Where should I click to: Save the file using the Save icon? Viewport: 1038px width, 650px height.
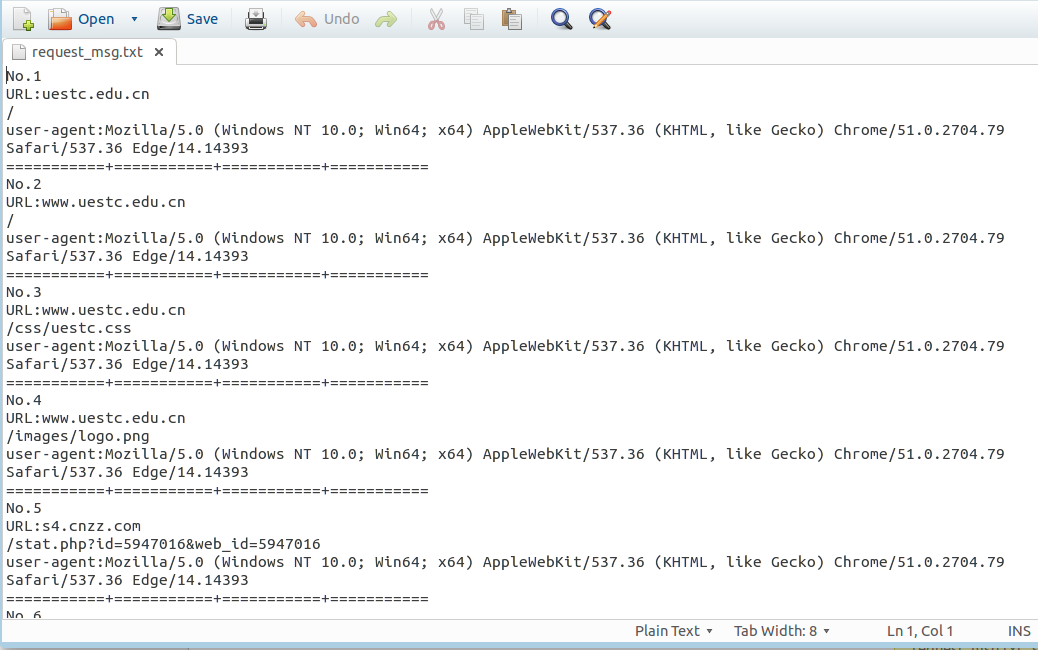click(169, 19)
